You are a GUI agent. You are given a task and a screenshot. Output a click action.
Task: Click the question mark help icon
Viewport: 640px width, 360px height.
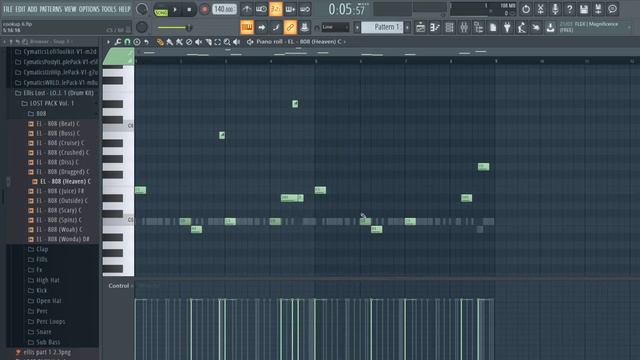pos(569,9)
